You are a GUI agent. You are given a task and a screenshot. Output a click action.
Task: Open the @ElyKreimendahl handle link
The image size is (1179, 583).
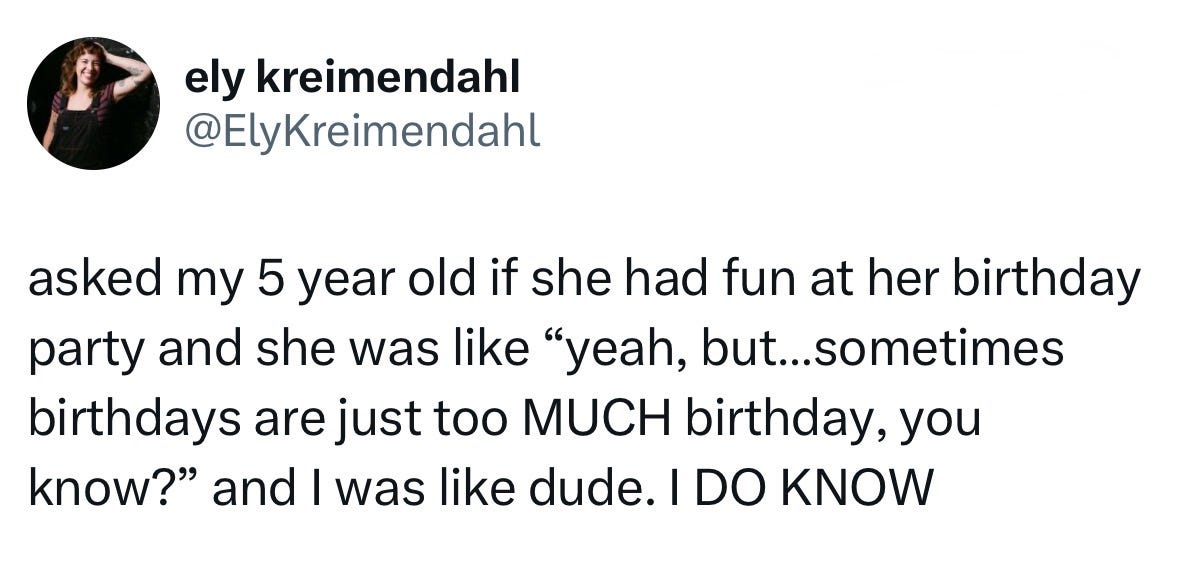pyautogui.click(x=362, y=131)
